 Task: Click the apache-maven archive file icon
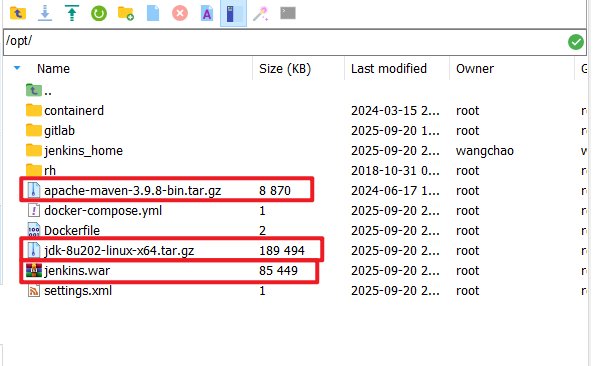click(34, 190)
